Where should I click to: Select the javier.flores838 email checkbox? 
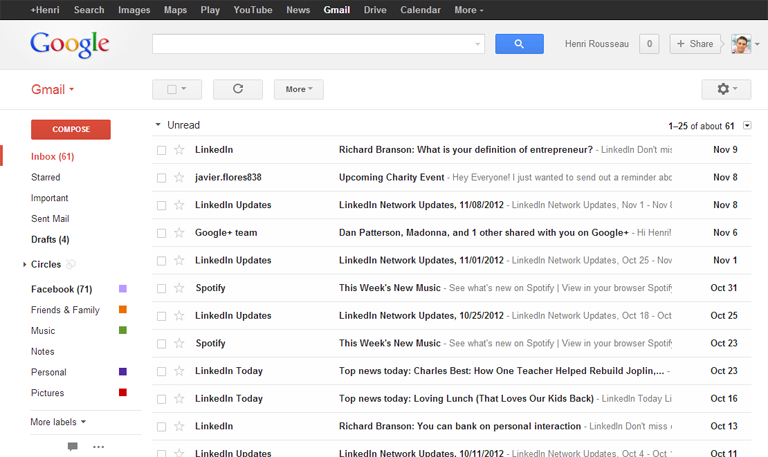161,178
